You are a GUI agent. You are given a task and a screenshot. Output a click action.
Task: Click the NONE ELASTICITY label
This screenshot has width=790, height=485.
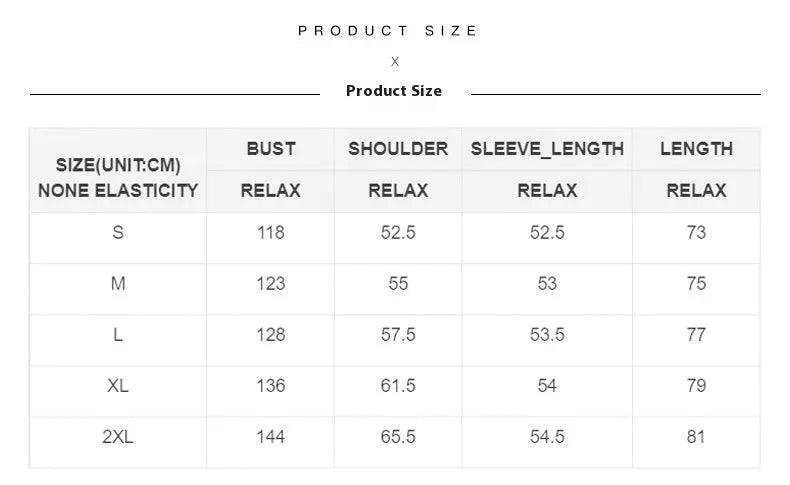pyautogui.click(x=118, y=190)
